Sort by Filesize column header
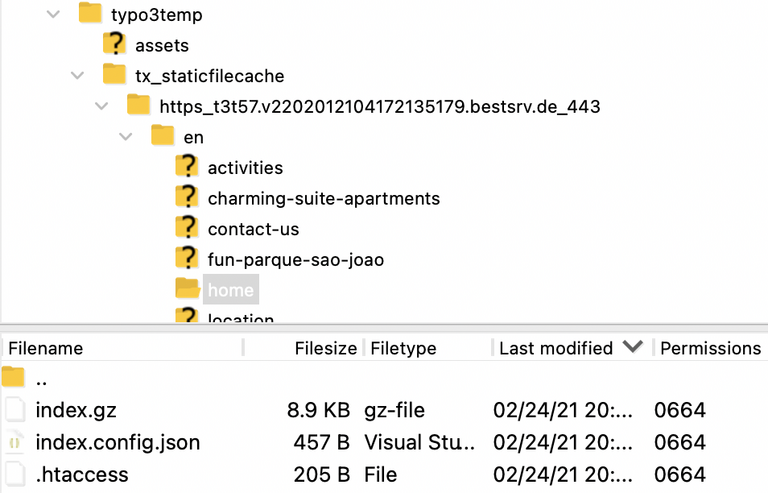 click(325, 348)
